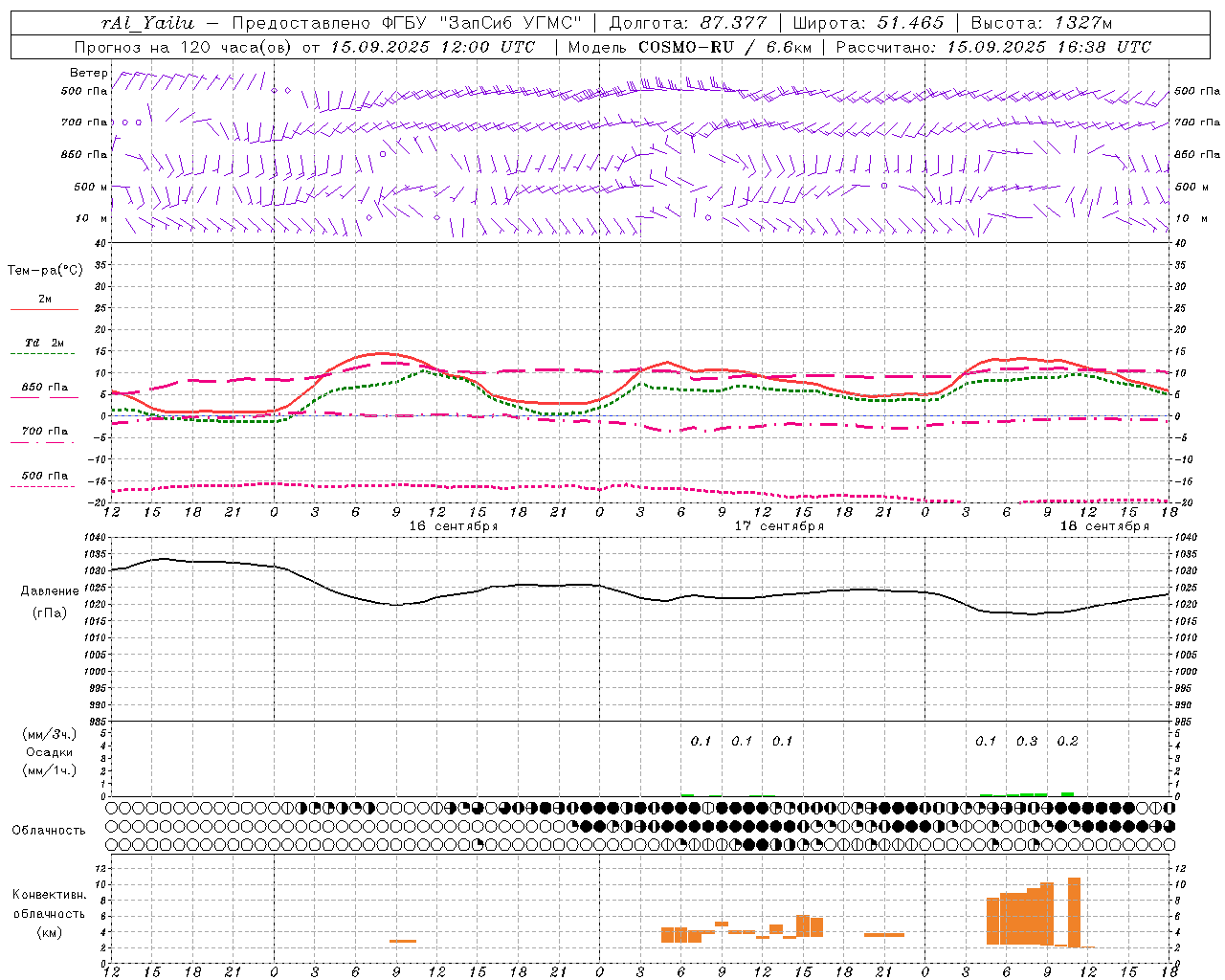Click the green dotted Td 2м legend line
The image size is (1225, 980).
(42, 354)
